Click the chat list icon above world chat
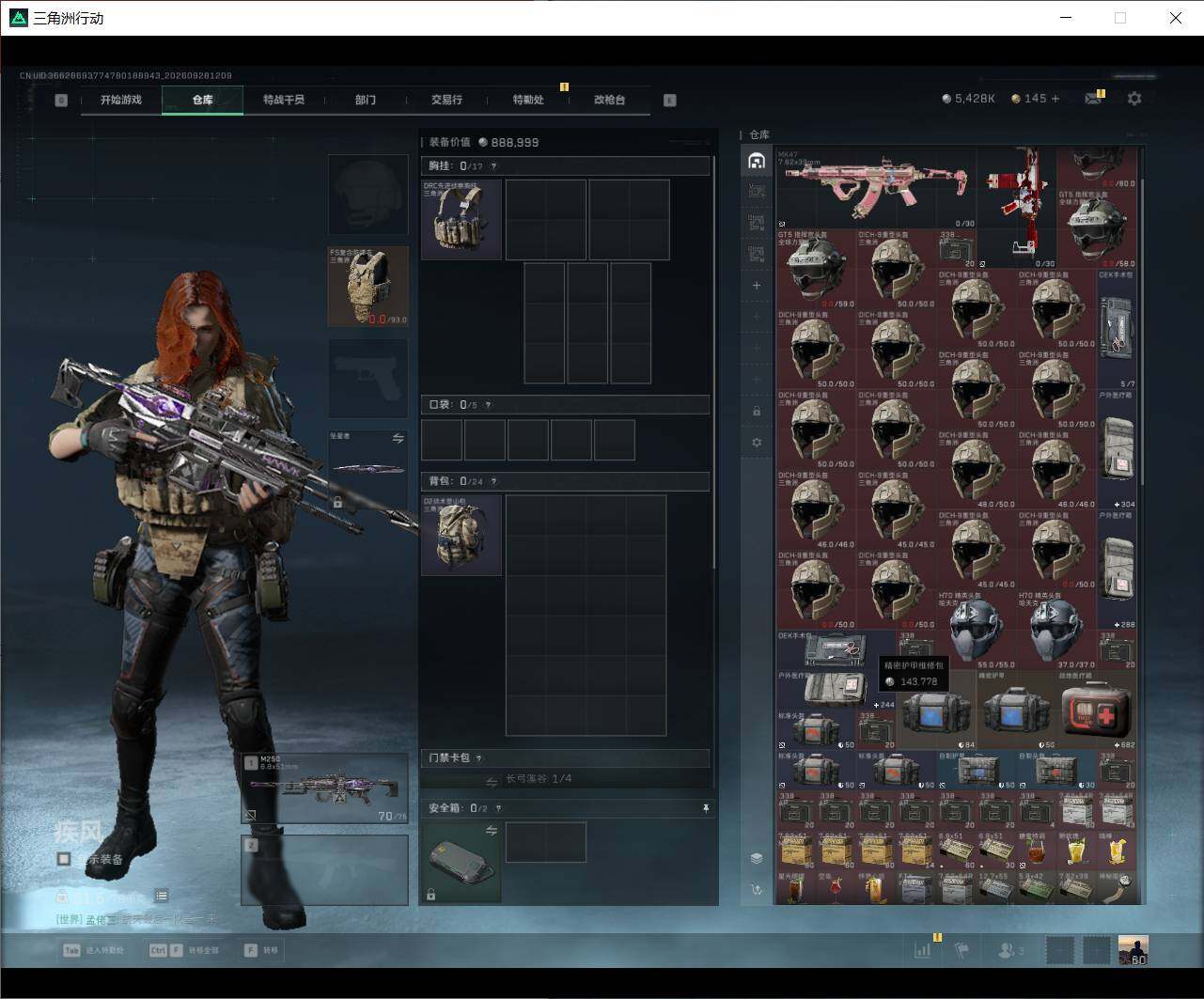This screenshot has height=999, width=1204. click(162, 896)
